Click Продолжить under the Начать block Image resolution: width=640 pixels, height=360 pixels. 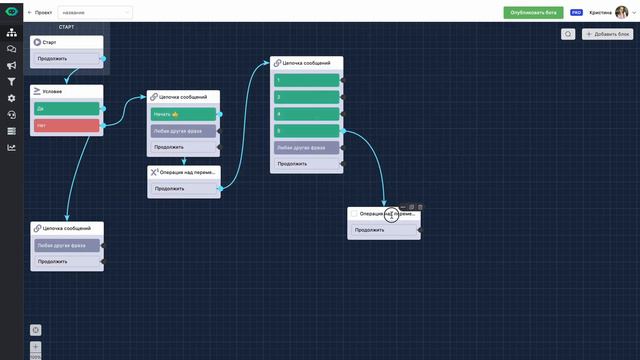pyautogui.click(x=183, y=147)
